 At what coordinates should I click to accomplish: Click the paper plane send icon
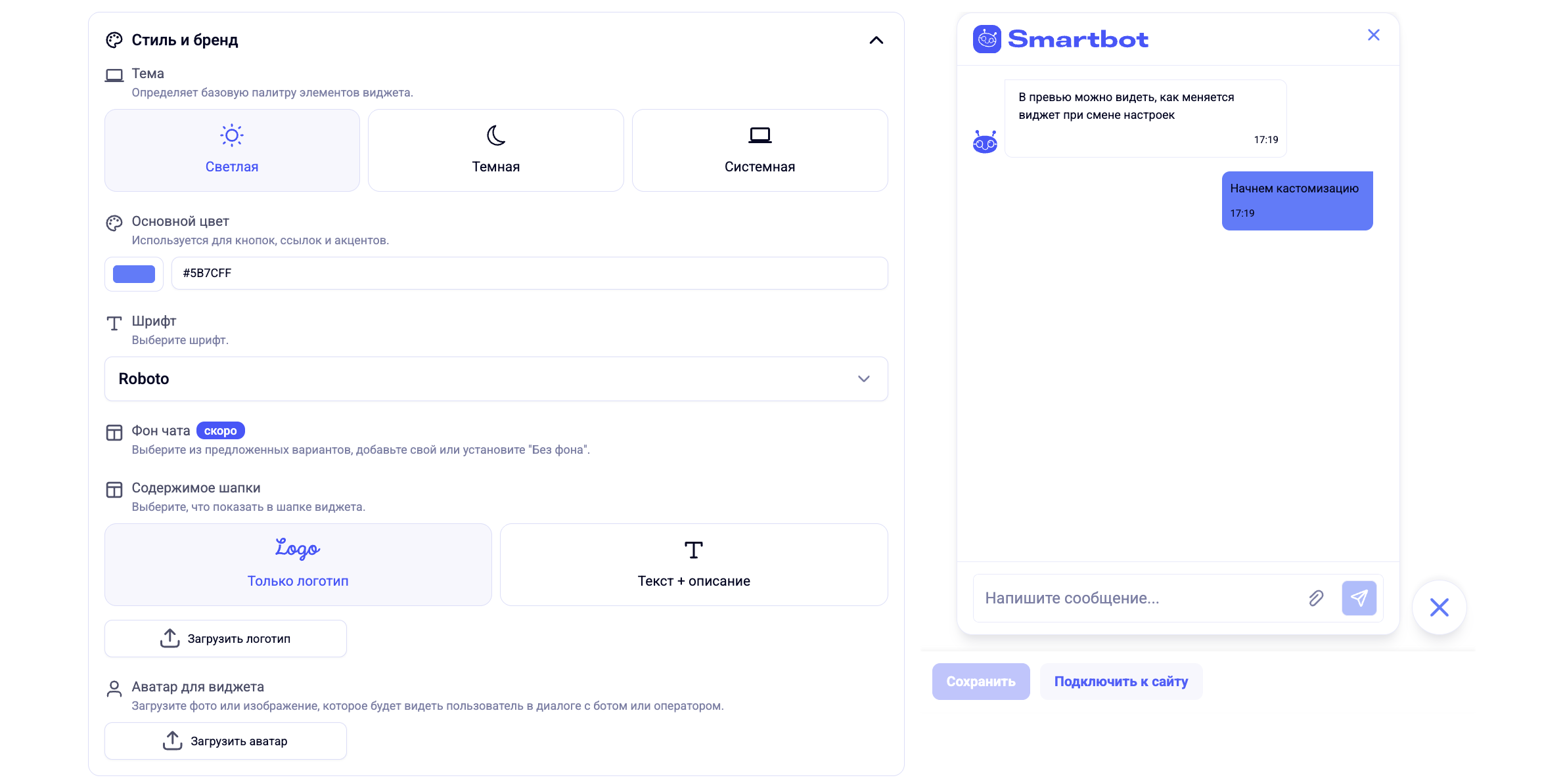coord(1359,598)
